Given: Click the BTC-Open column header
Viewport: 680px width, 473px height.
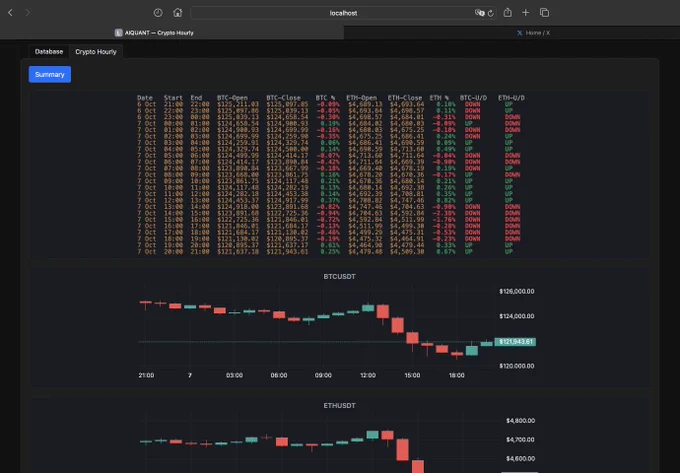Looking at the screenshot, I should [232, 98].
